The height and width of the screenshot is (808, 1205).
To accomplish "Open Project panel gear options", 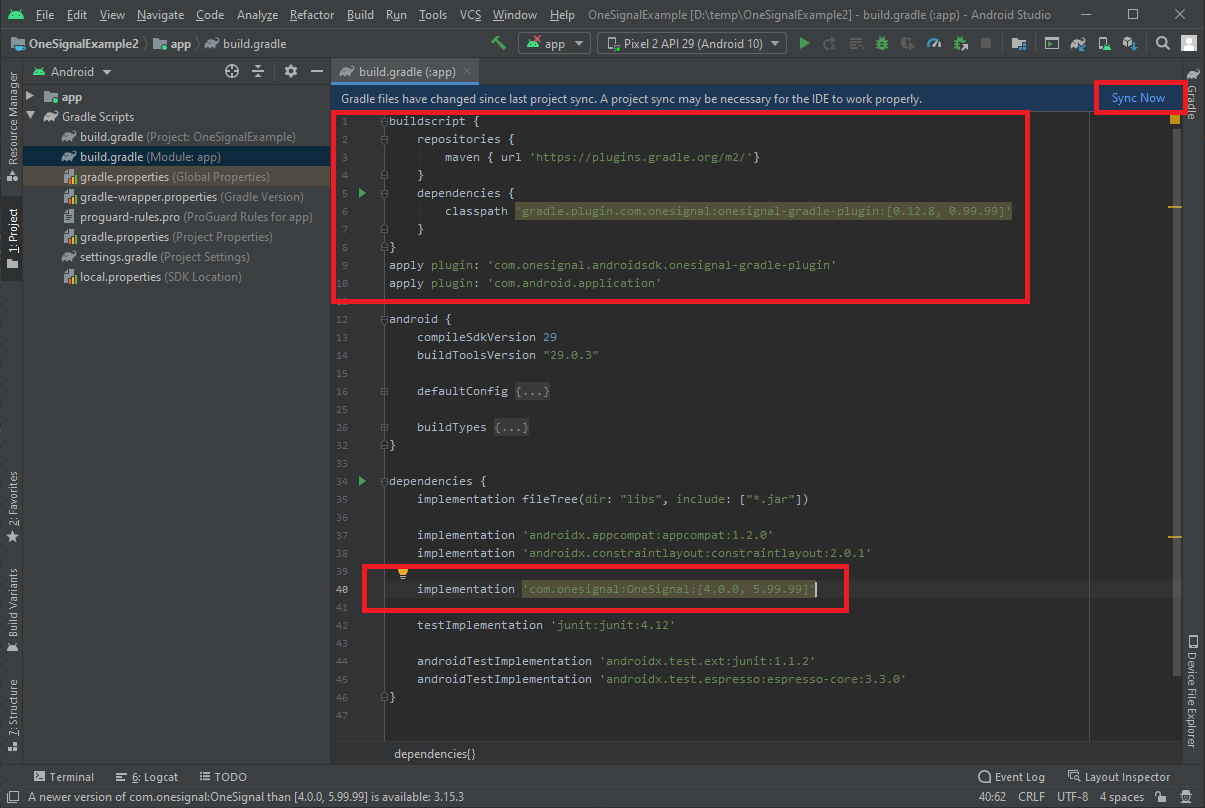I will click(291, 71).
